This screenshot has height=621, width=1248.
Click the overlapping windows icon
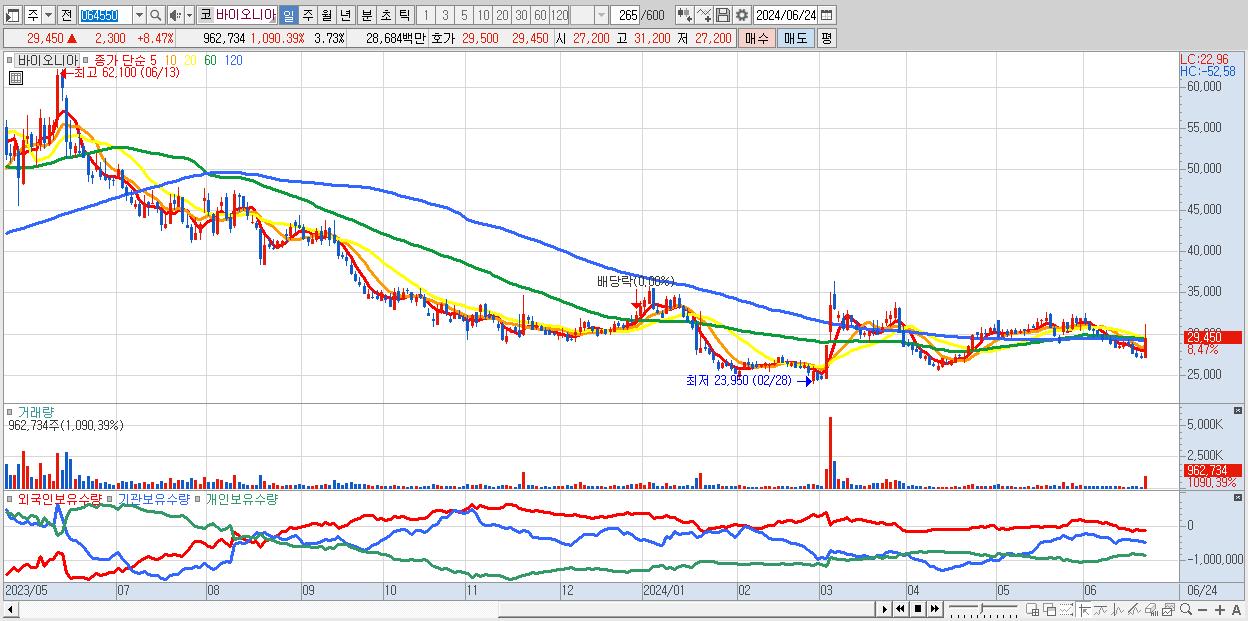point(1049,610)
